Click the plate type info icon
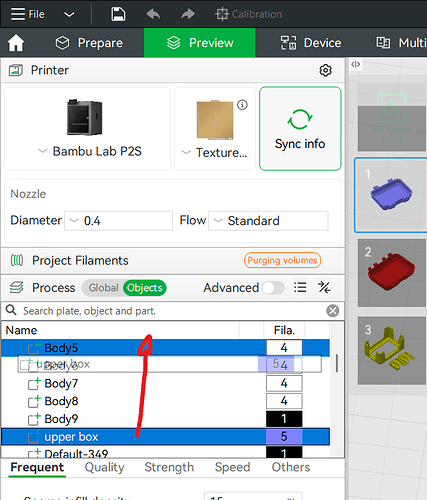The image size is (427, 500). 242,105
